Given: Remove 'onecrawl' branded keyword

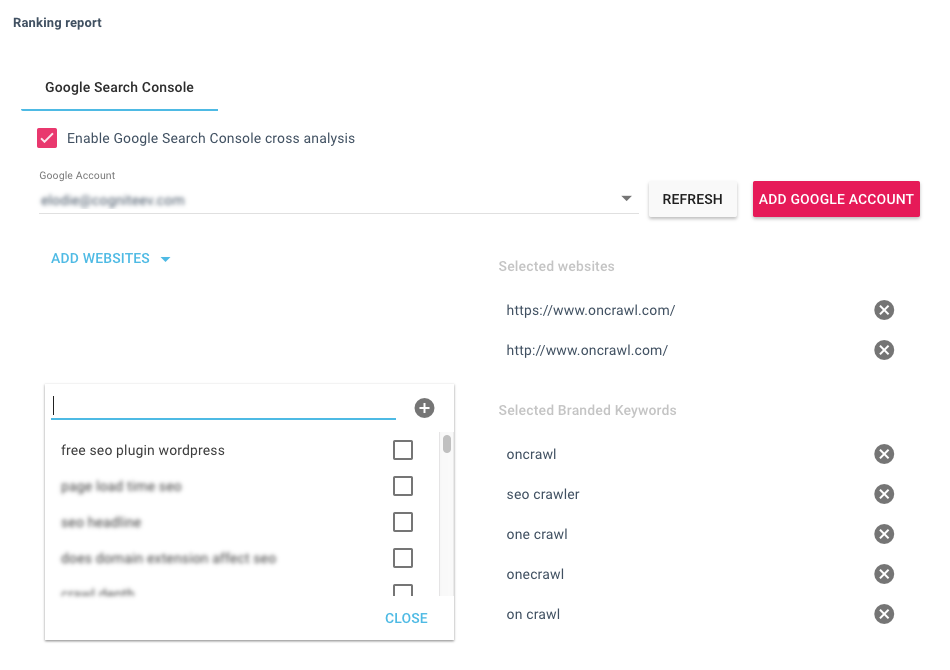Looking at the screenshot, I should click(x=884, y=574).
